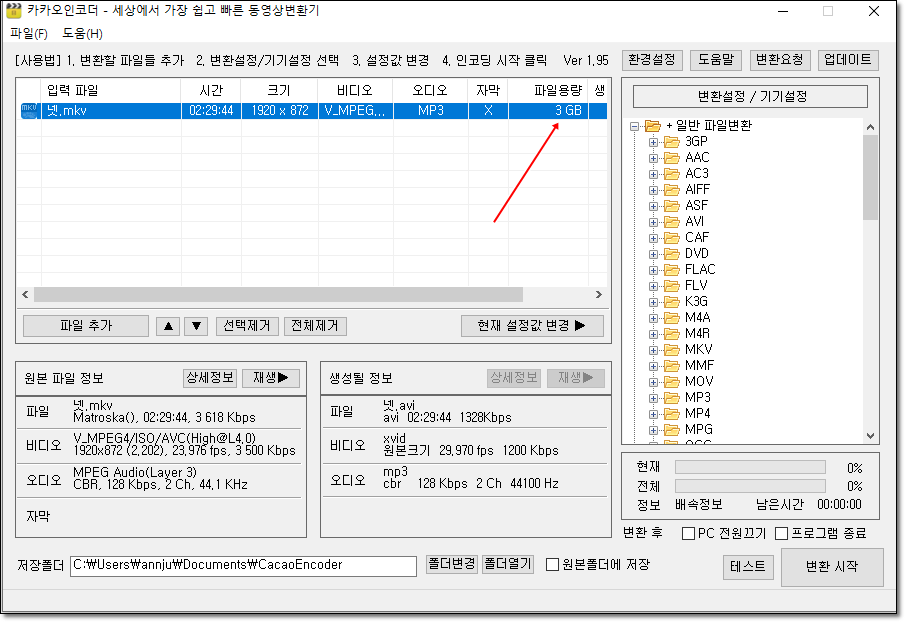
Task: Click the CAF folder icon
Action: pyautogui.click(x=671, y=238)
